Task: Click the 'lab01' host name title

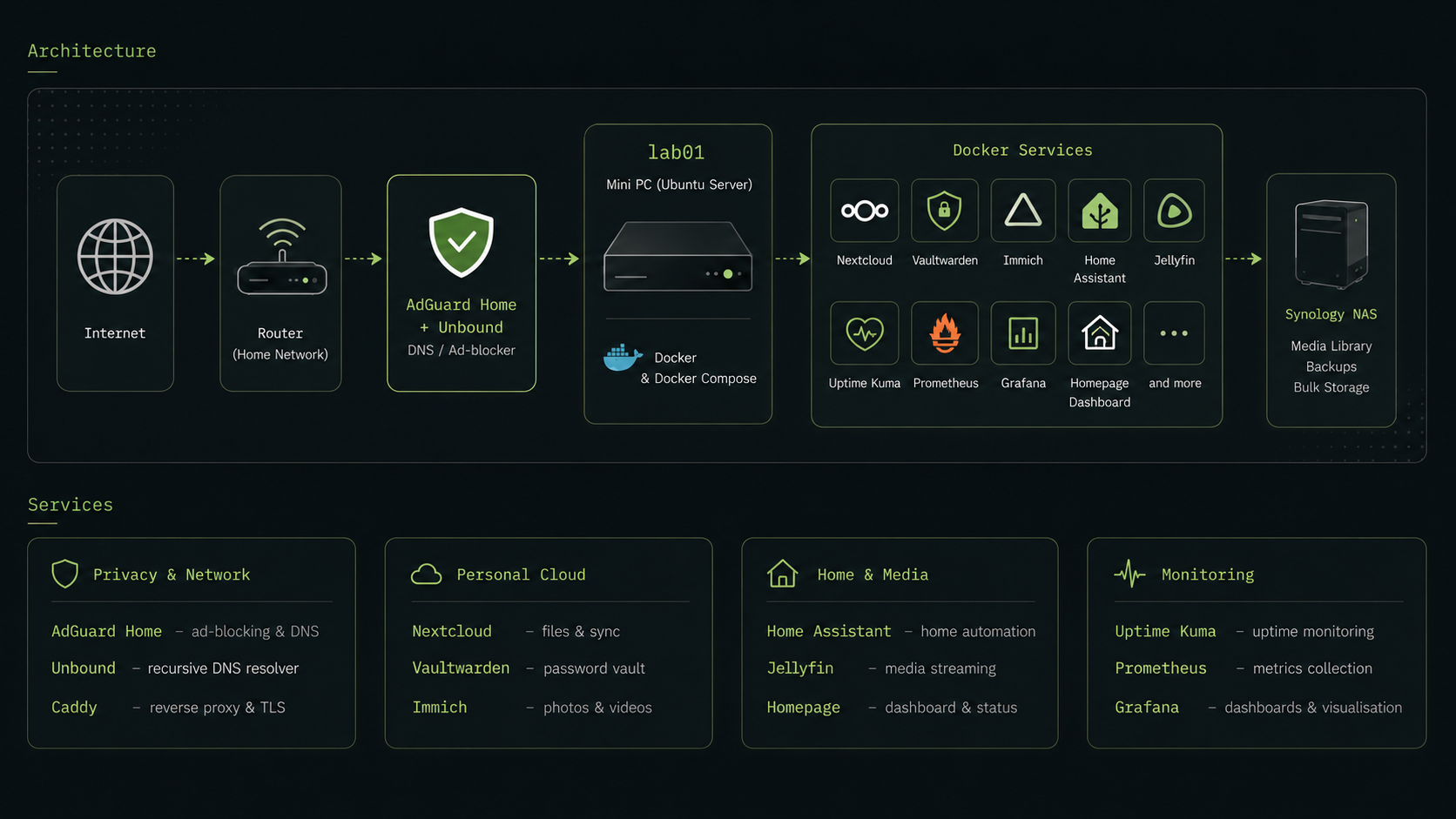Action: [677, 152]
